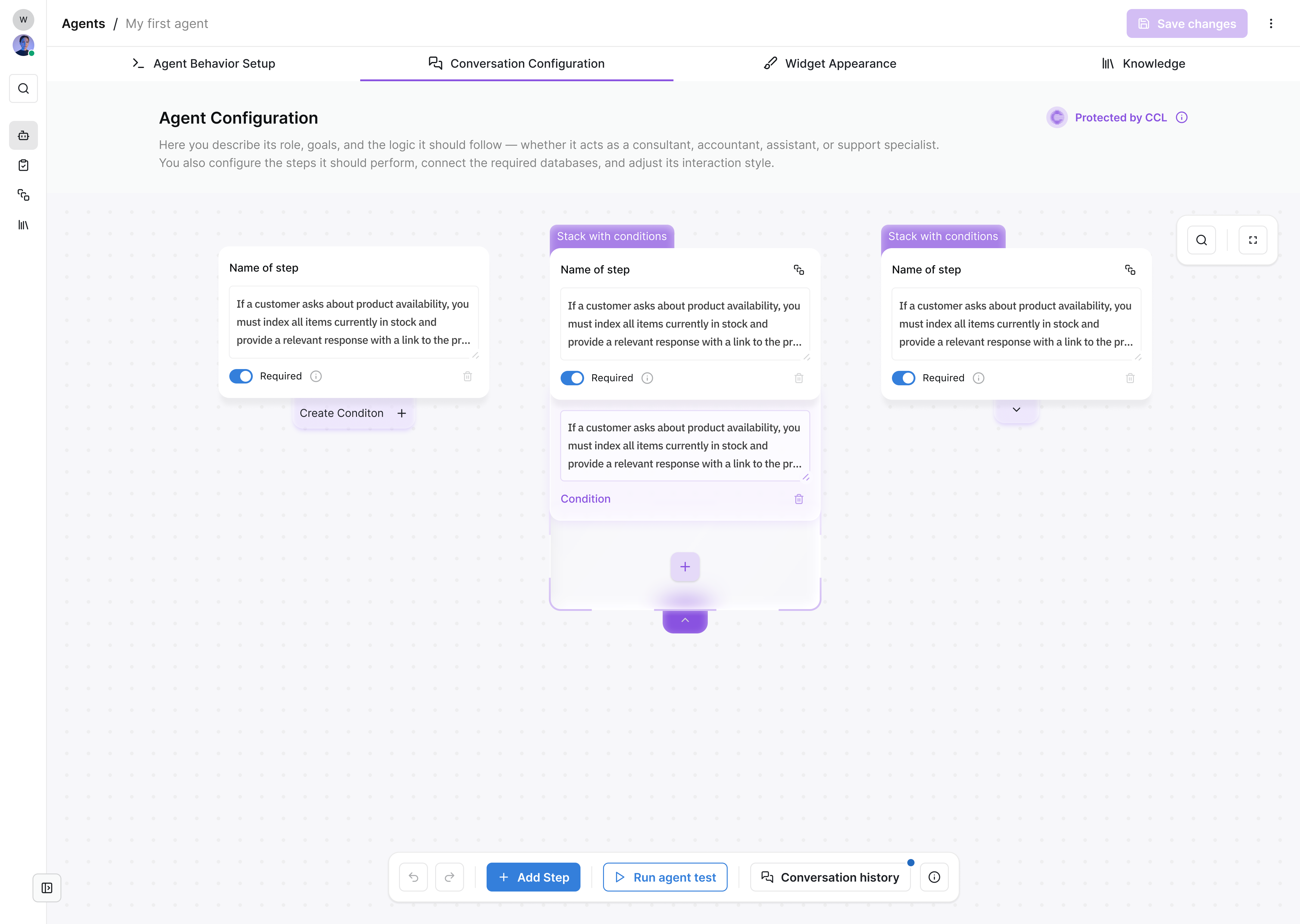Click the canvas fullscreen fit icon
The image size is (1300, 924).
coord(1253,240)
